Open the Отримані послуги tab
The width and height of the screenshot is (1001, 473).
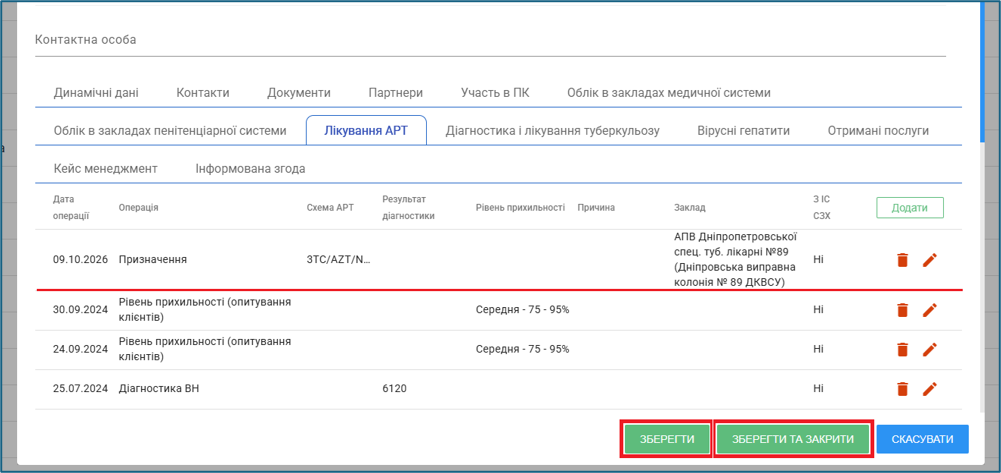[x=878, y=131]
